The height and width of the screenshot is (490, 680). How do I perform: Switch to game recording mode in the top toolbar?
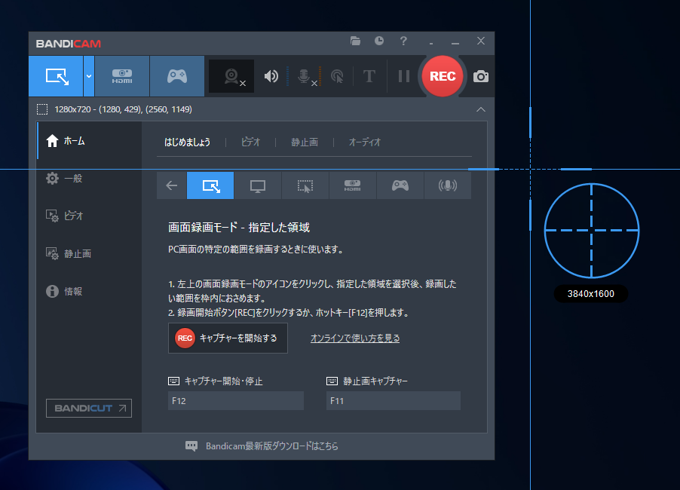[x=177, y=76]
